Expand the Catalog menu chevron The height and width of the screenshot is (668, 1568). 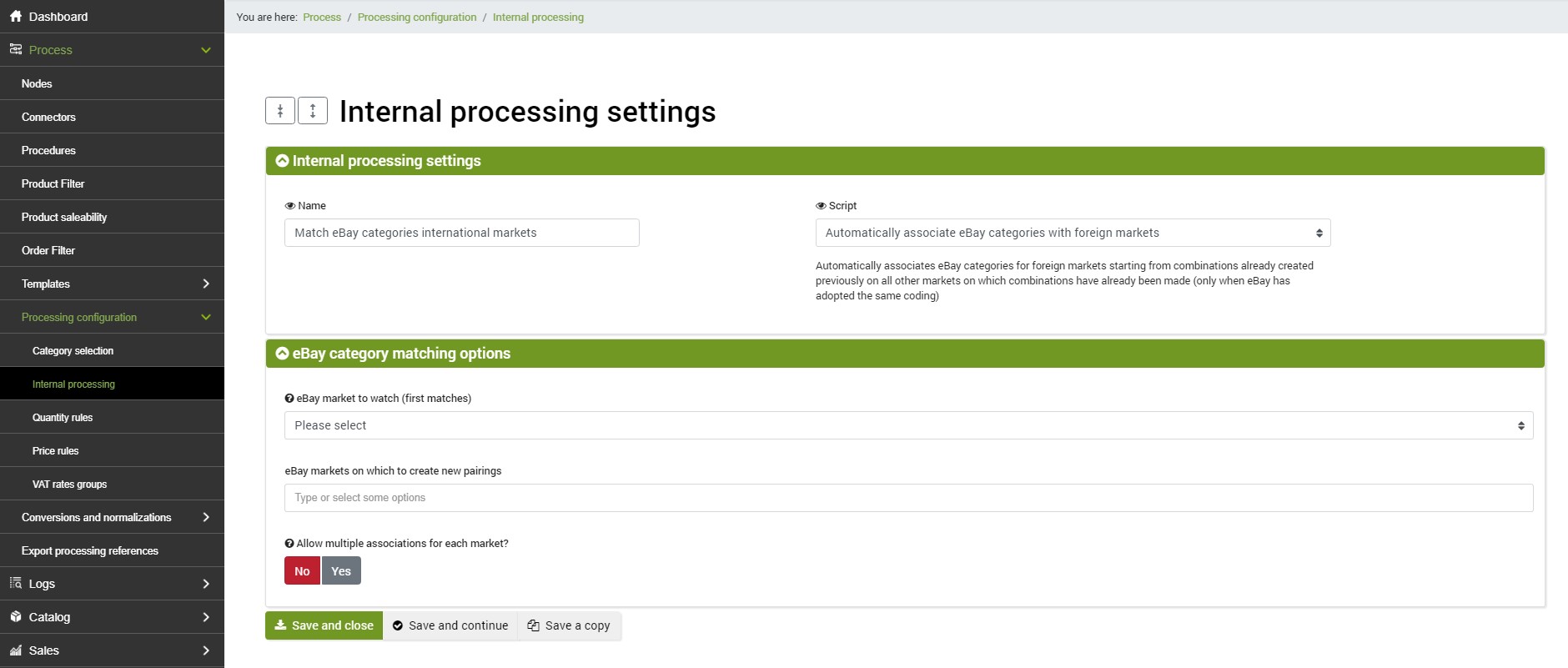tap(206, 617)
